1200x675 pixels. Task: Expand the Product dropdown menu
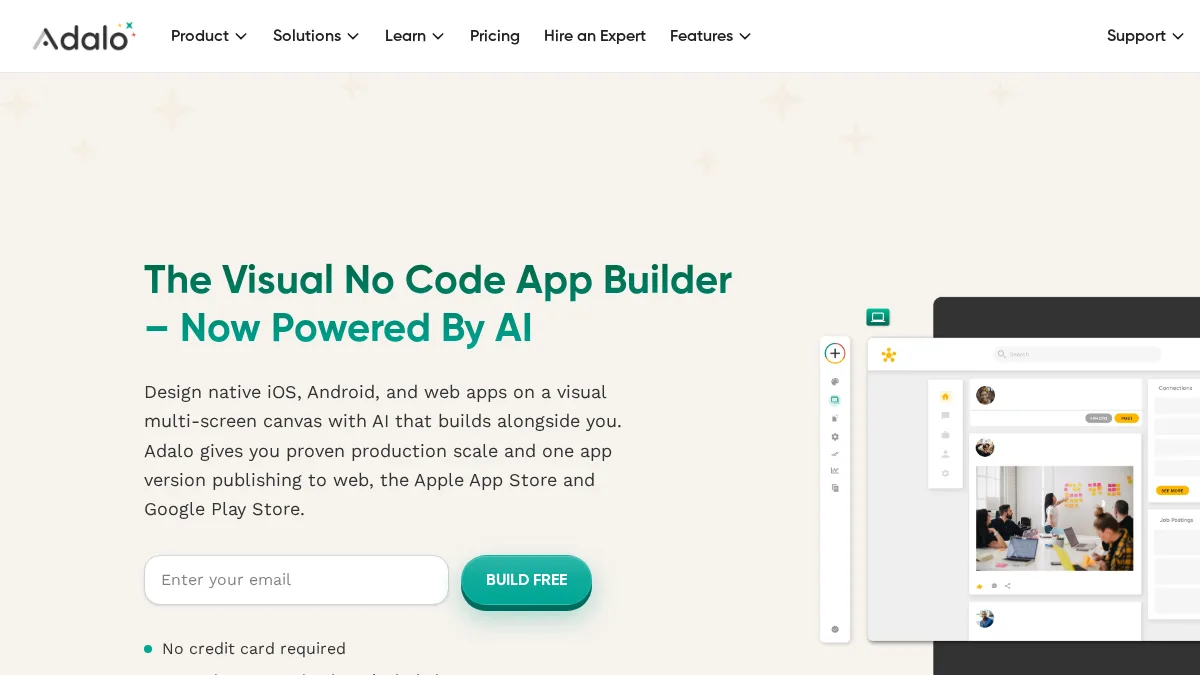point(208,36)
